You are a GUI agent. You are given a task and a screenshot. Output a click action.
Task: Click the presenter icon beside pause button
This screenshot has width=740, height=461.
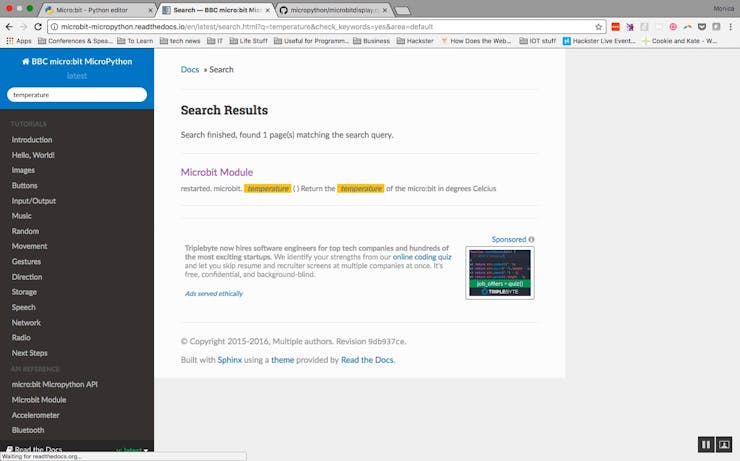pyautogui.click(x=724, y=444)
